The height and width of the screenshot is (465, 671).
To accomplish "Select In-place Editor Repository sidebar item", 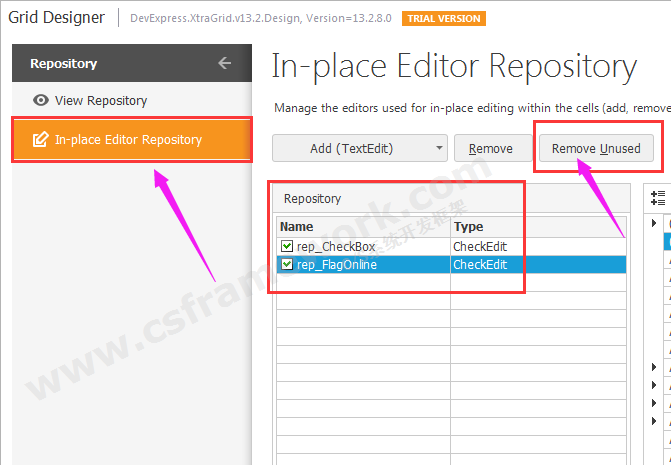I will (128, 140).
